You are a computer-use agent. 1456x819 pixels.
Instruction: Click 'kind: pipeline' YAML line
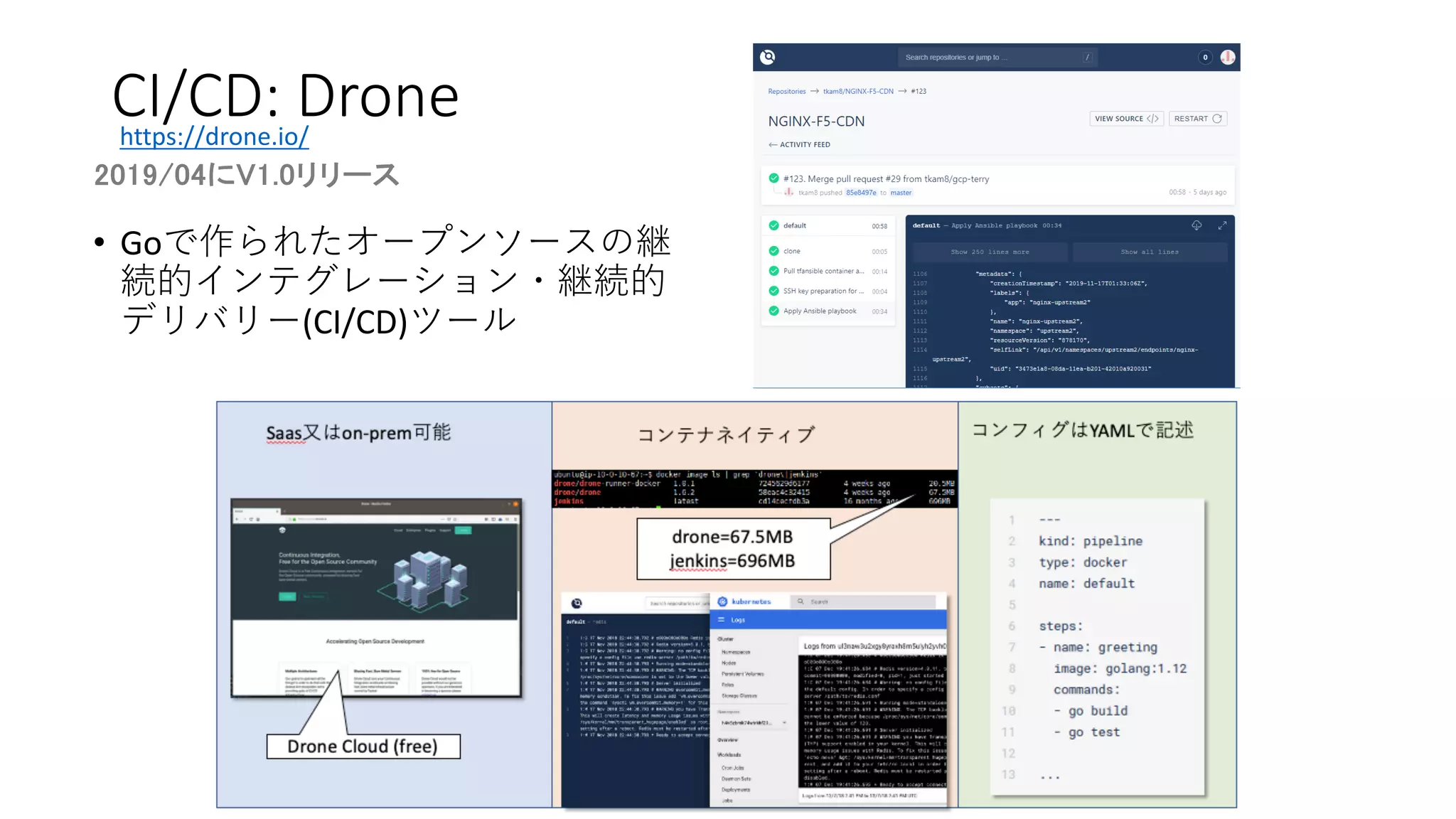(1090, 541)
